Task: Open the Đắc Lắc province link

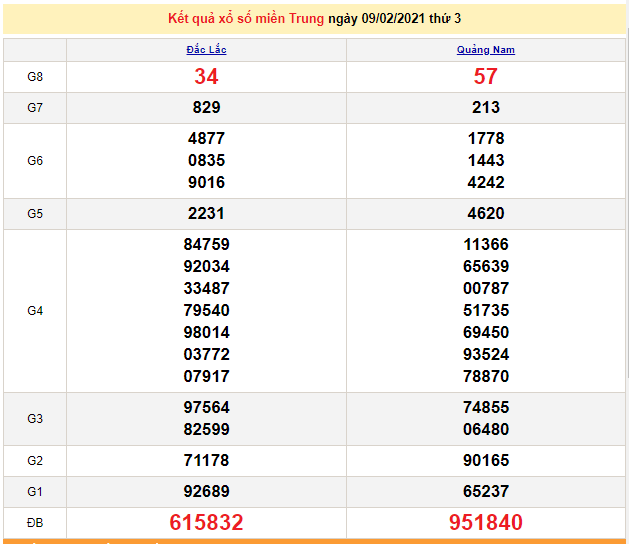Action: (206, 49)
